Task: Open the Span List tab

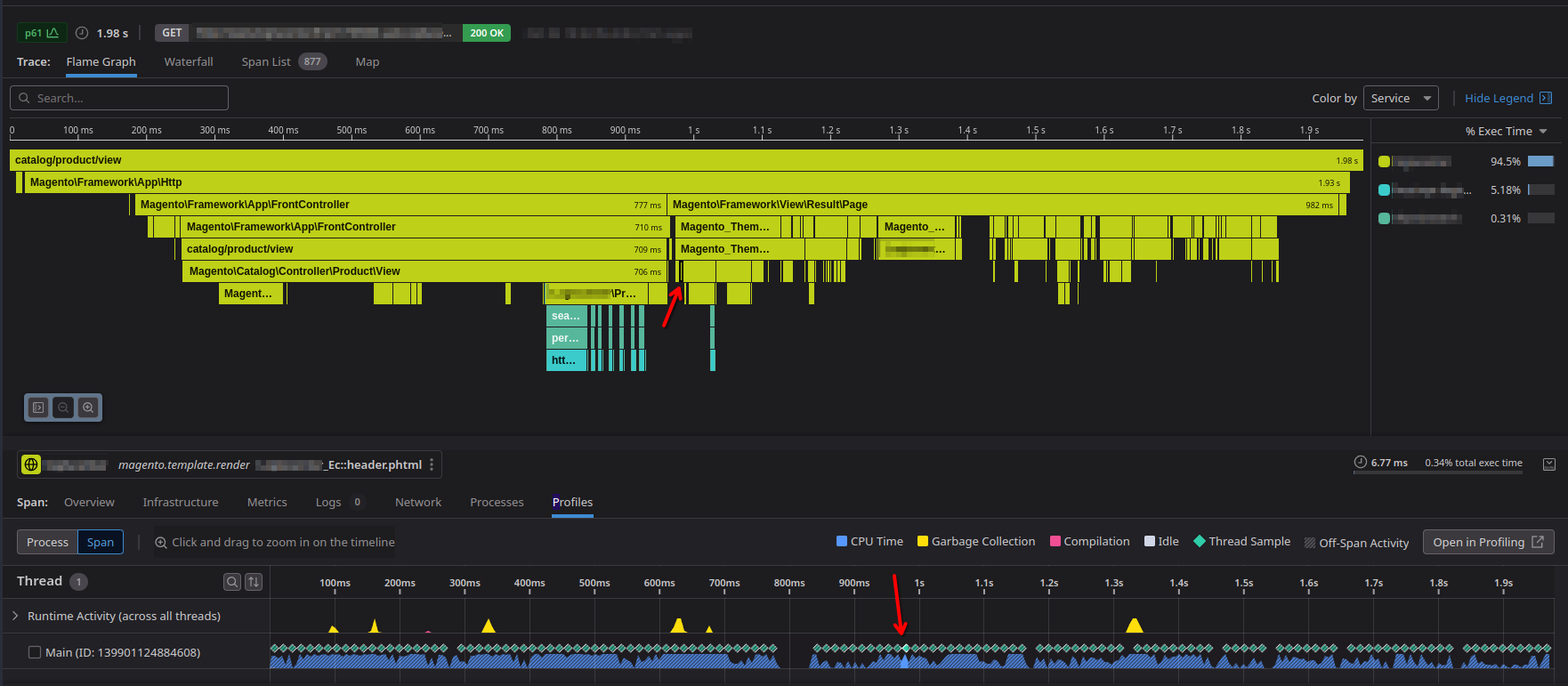Action: tap(266, 61)
